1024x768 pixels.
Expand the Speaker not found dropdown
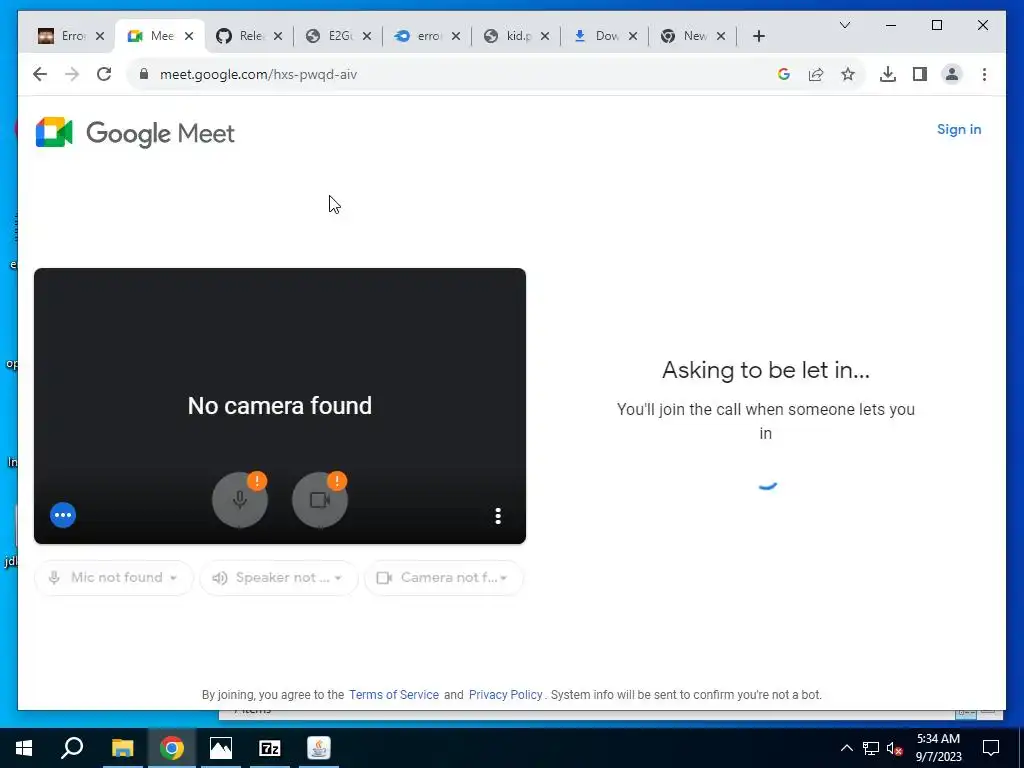point(279,577)
